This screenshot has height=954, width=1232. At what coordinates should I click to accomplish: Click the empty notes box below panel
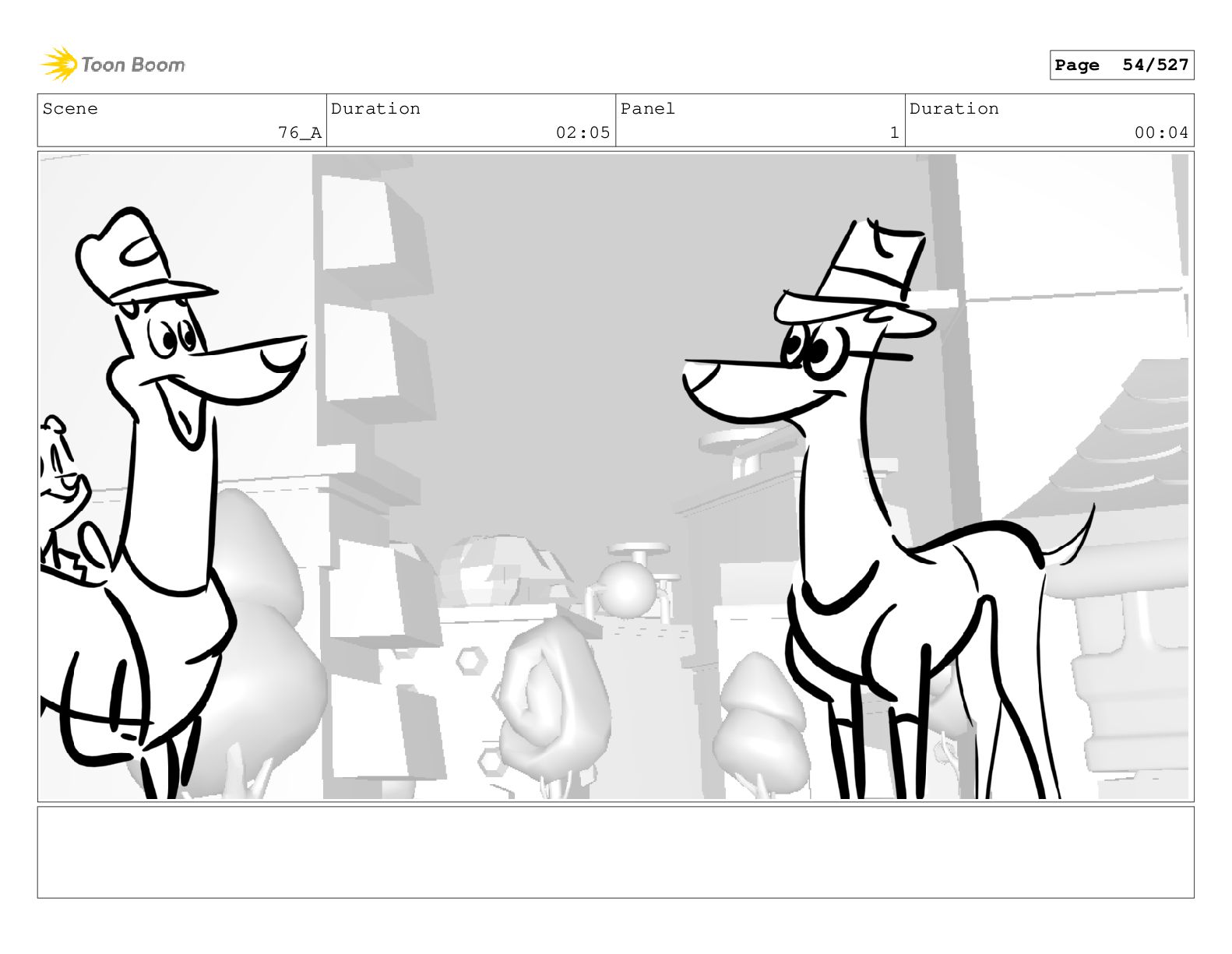tap(615, 852)
